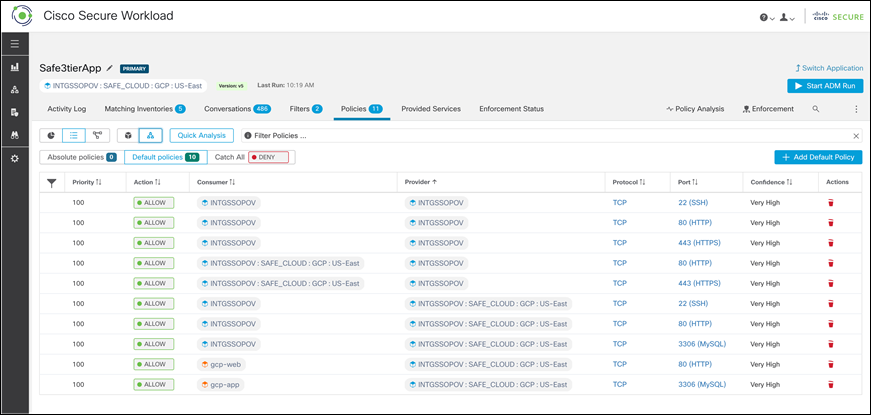Screen dimensions: 871x415
Task: Open 80 (HTTP) port link in gcp-web row
Action: pos(695,364)
